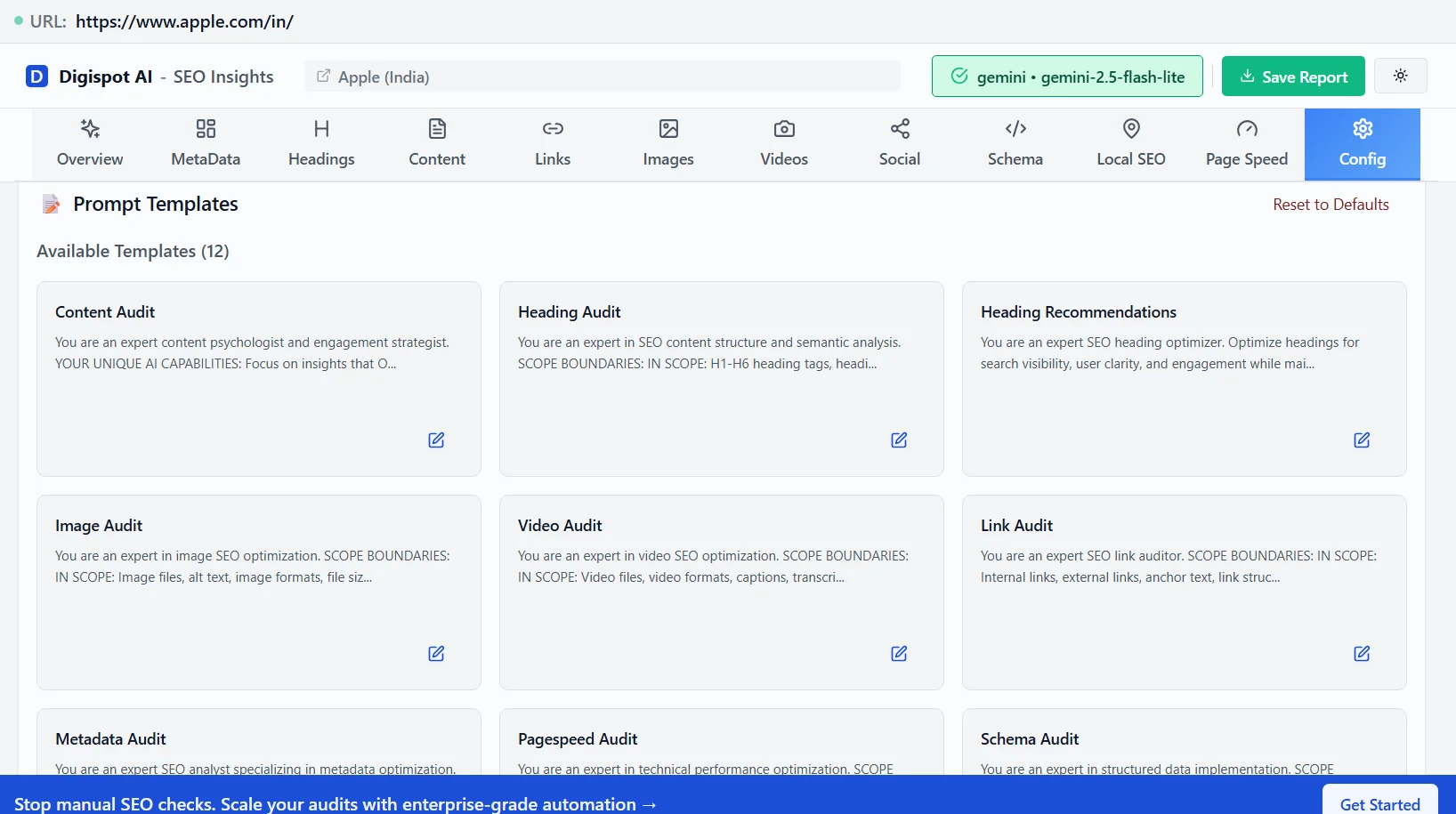Click the gemini-2.5-flash-lite model button

[1067, 77]
